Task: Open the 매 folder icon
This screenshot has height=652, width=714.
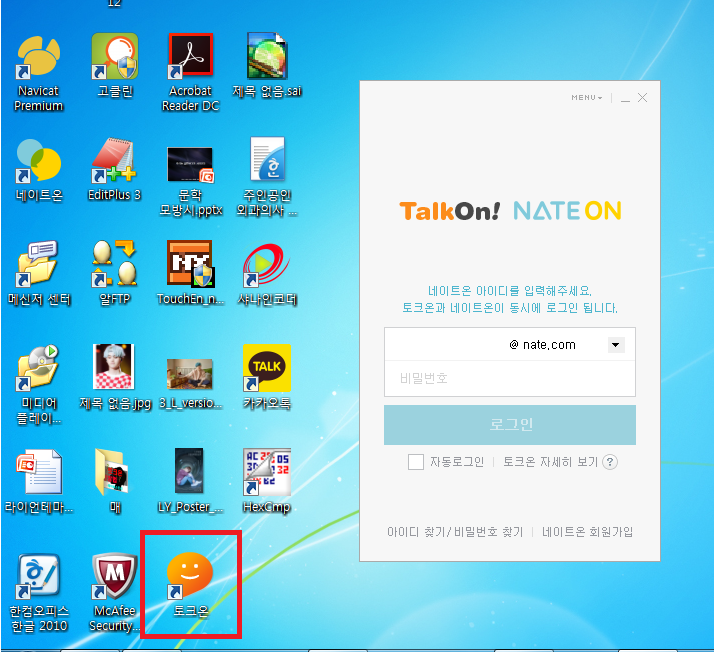Action: coord(113,481)
